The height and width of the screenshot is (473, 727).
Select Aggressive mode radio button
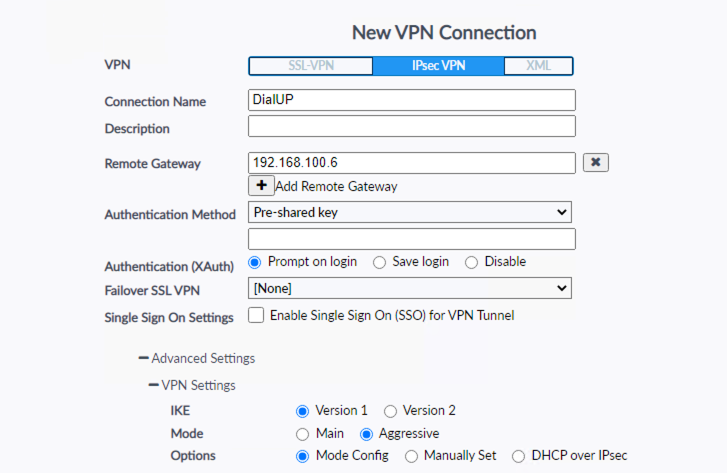[x=366, y=433]
